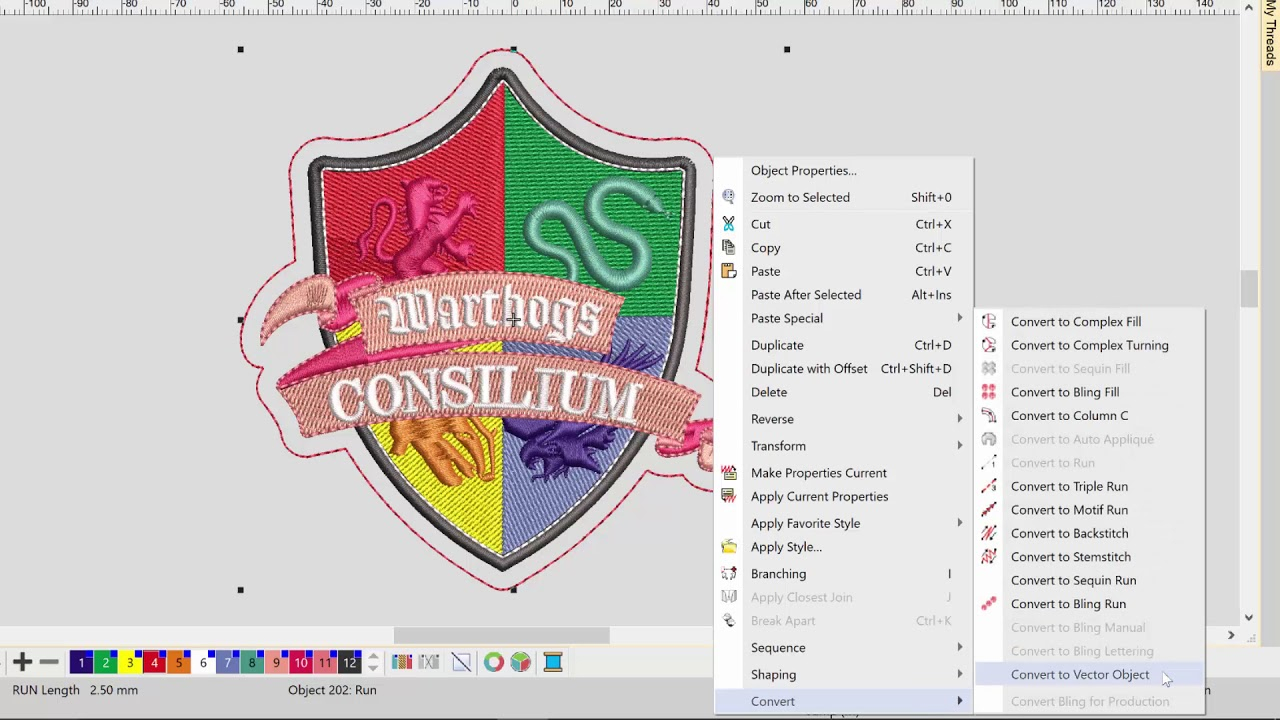This screenshot has width=1280, height=720.
Task: Click the add color plus icon
Action: coord(22,662)
